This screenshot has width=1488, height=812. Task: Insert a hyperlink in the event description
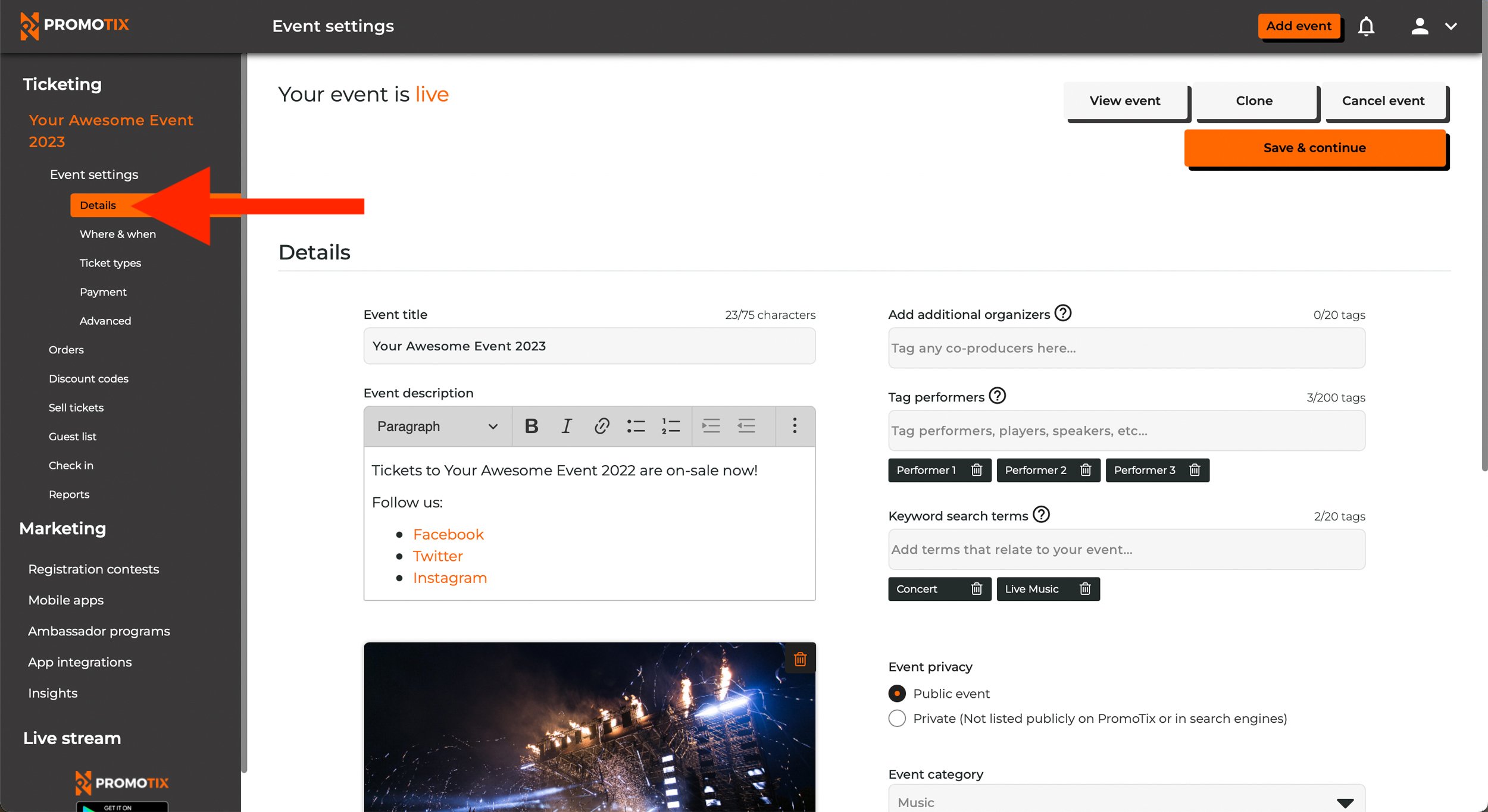[602, 426]
